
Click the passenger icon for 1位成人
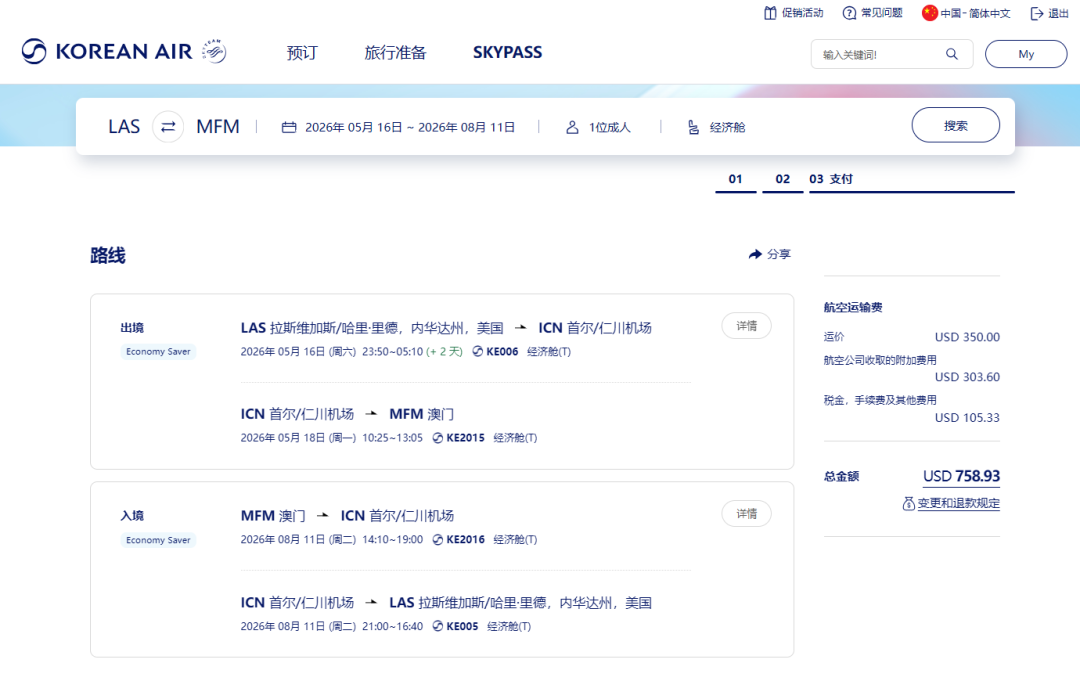pyautogui.click(x=572, y=127)
